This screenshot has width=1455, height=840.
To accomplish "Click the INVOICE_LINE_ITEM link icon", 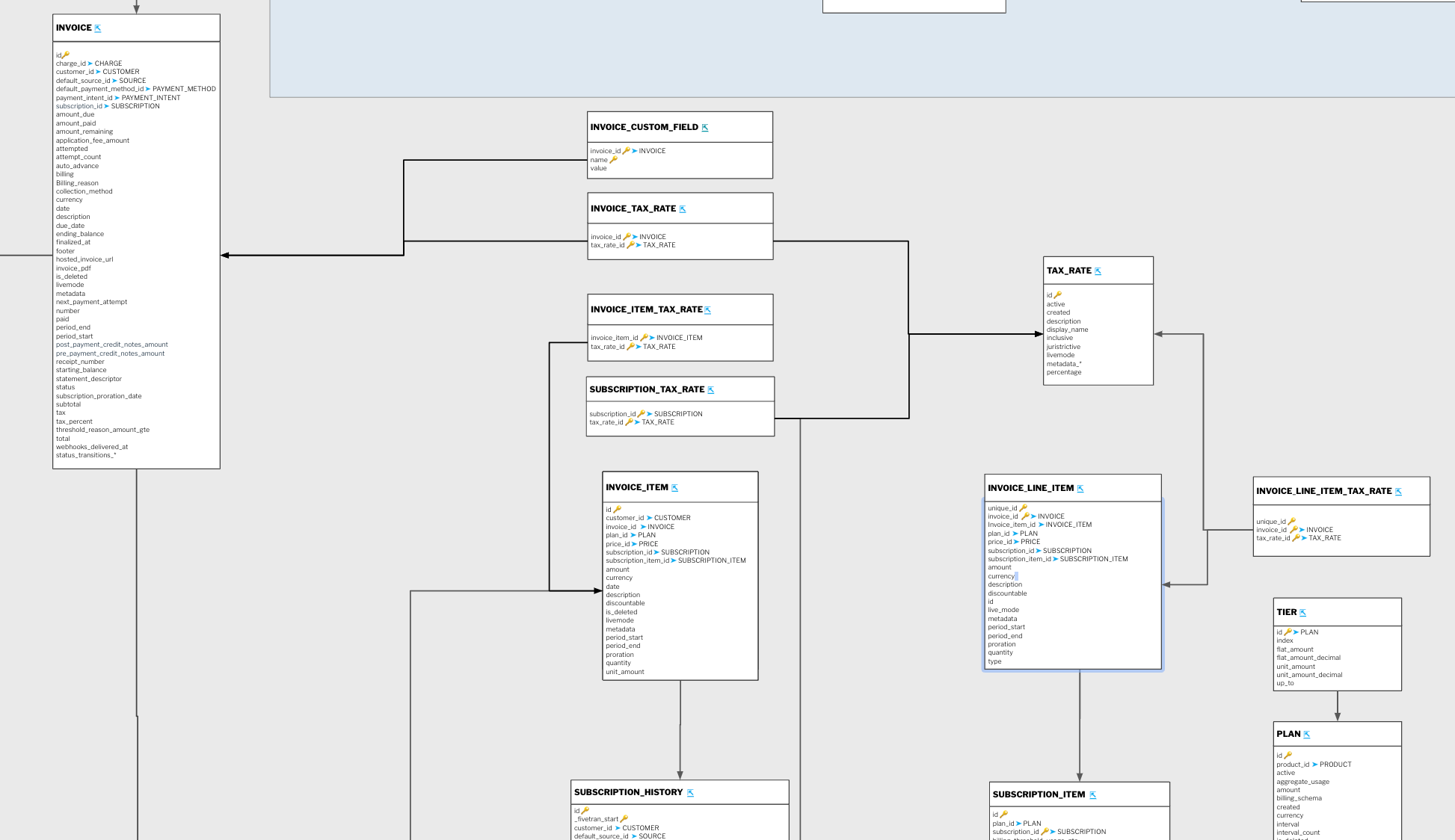I will [1080, 489].
